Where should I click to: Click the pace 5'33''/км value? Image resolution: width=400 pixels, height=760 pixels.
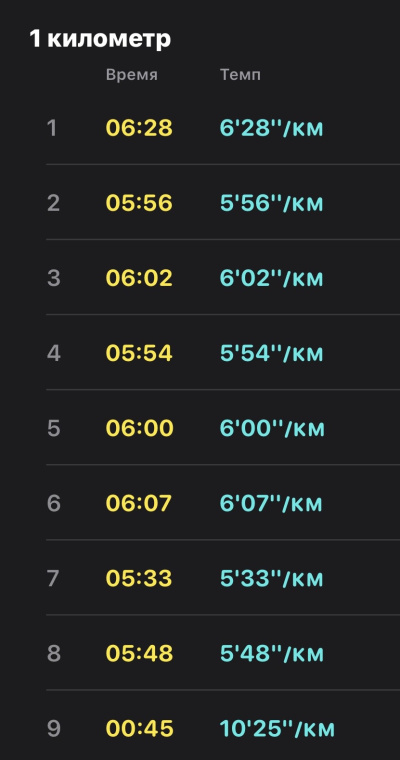point(272,578)
